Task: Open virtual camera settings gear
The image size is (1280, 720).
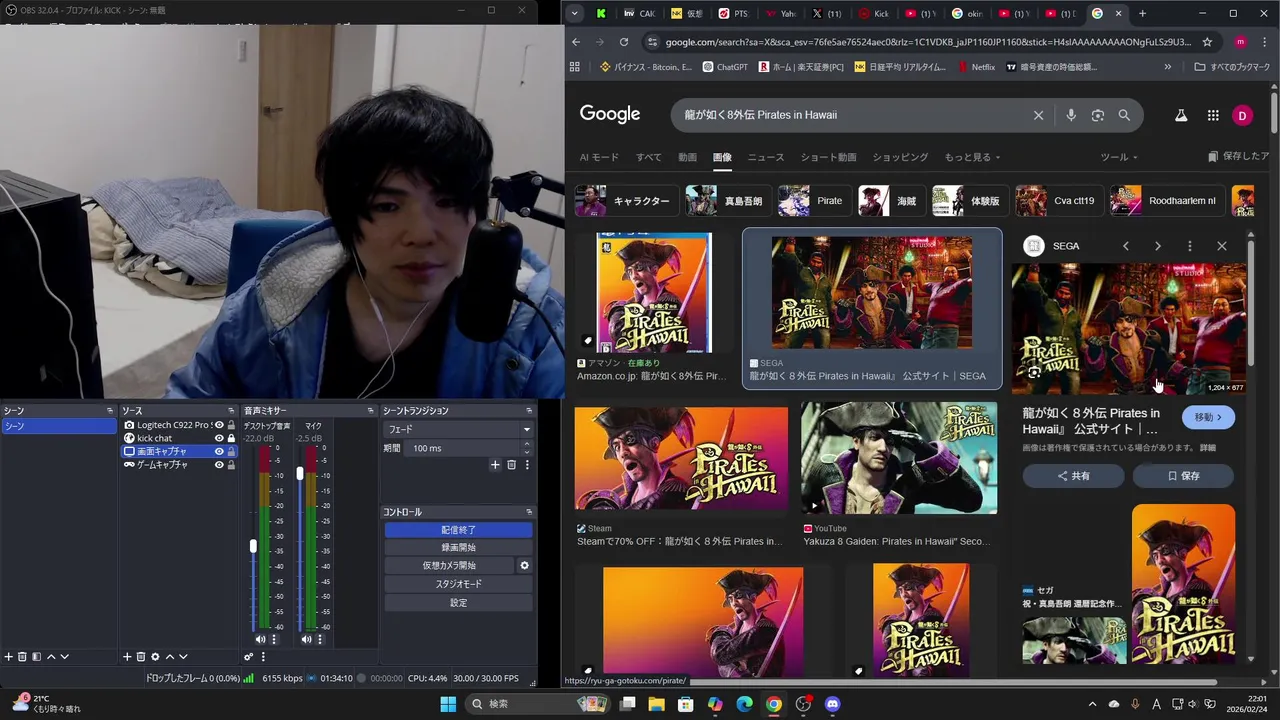Action: 524,565
